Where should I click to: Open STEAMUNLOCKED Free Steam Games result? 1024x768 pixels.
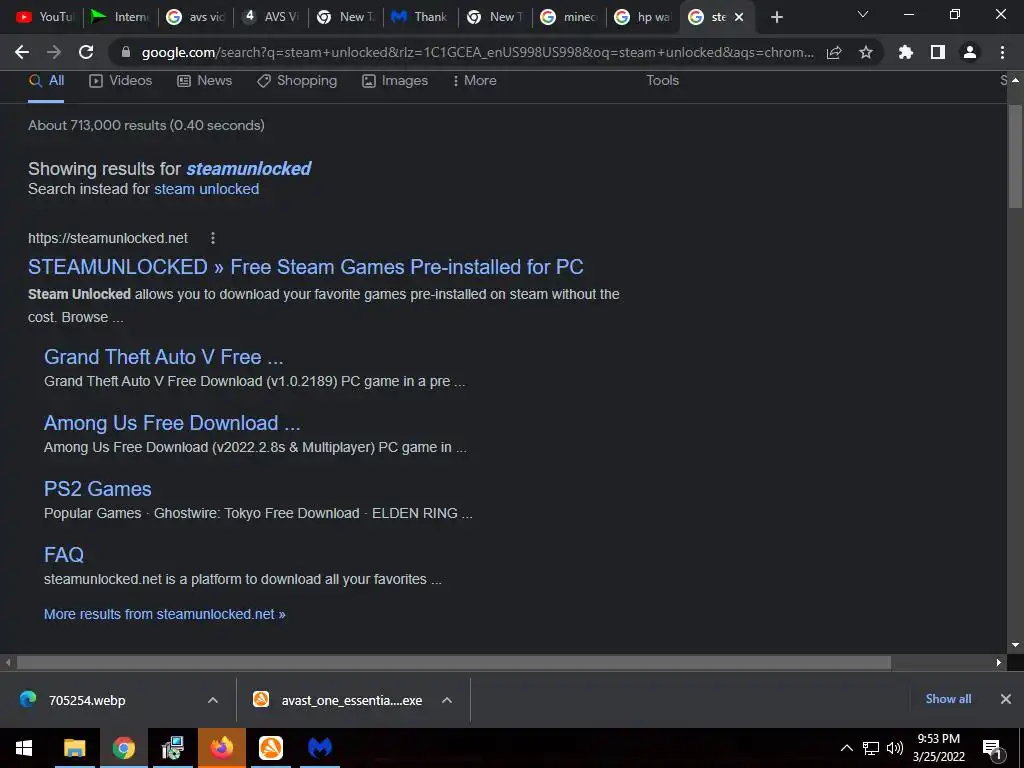point(306,266)
